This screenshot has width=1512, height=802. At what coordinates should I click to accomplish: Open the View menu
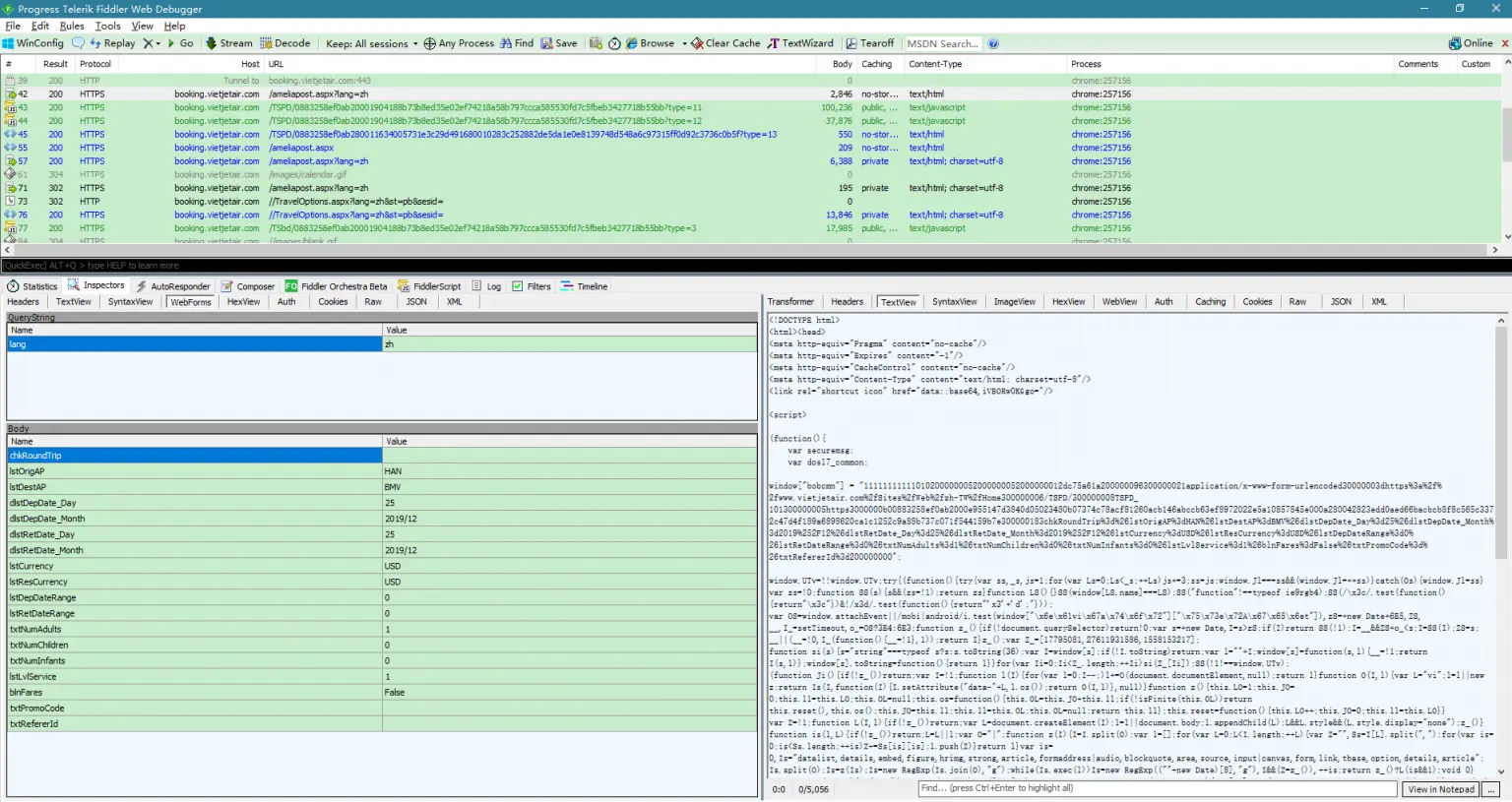[143, 26]
